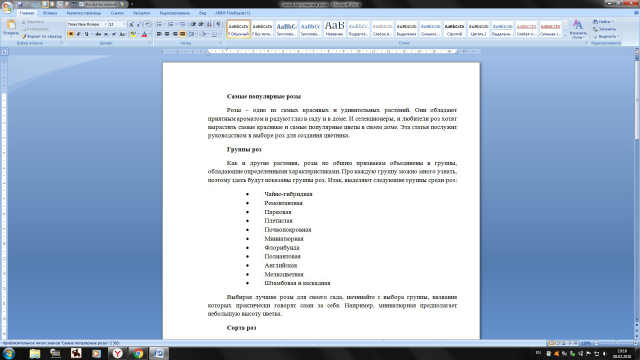Open Выделить select dropdown
The image size is (640, 360).
[606, 36]
